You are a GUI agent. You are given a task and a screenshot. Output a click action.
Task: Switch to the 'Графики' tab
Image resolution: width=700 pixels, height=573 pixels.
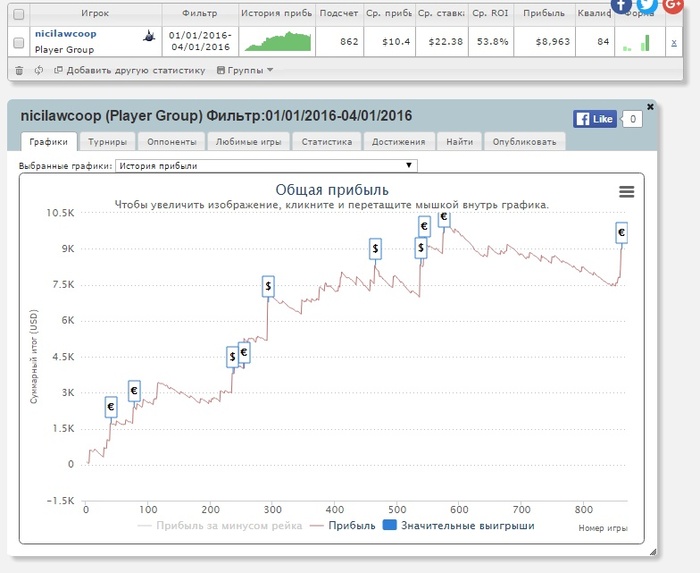tap(49, 142)
